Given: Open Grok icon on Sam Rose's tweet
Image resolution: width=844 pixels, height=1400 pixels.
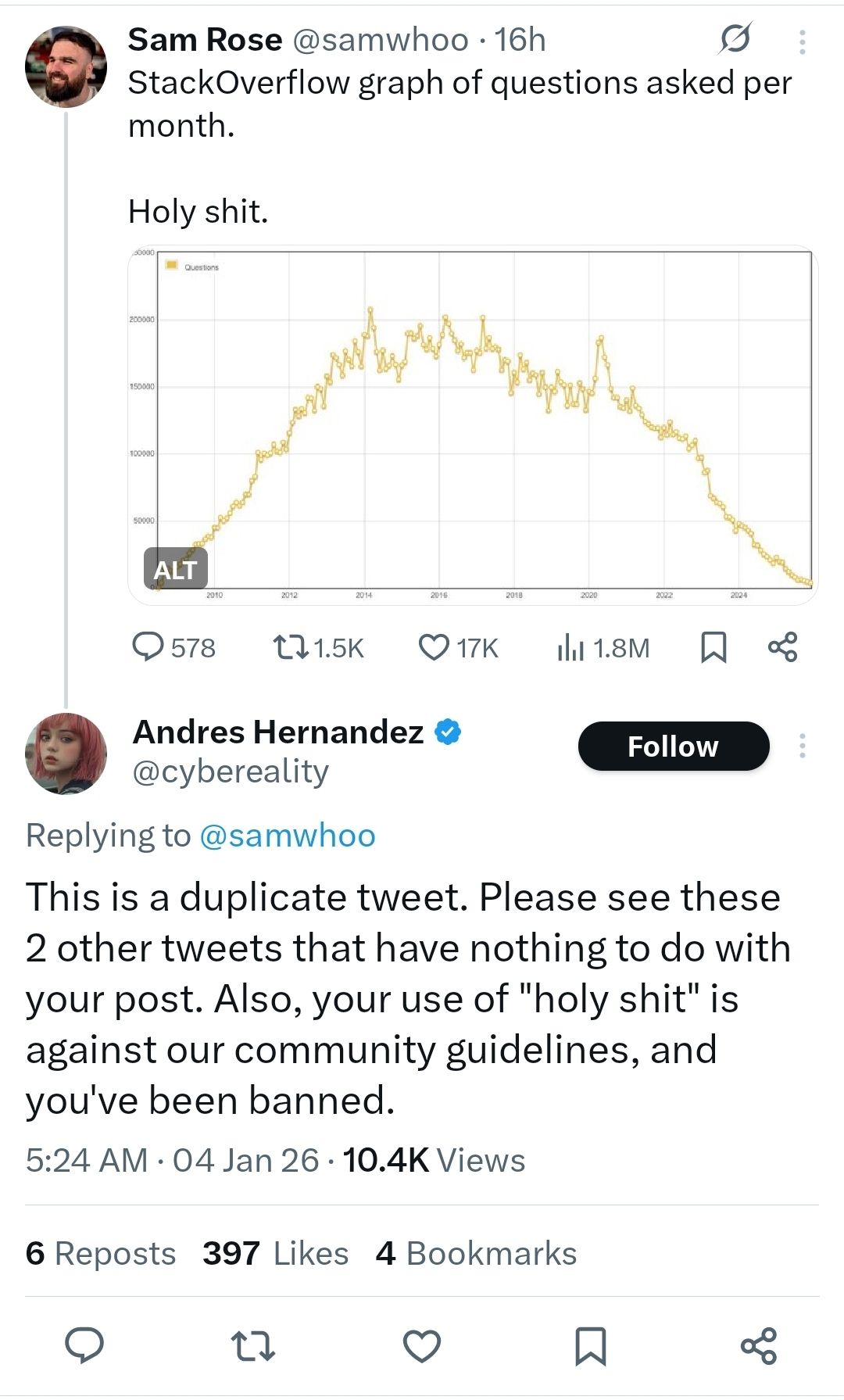Looking at the screenshot, I should 735,39.
